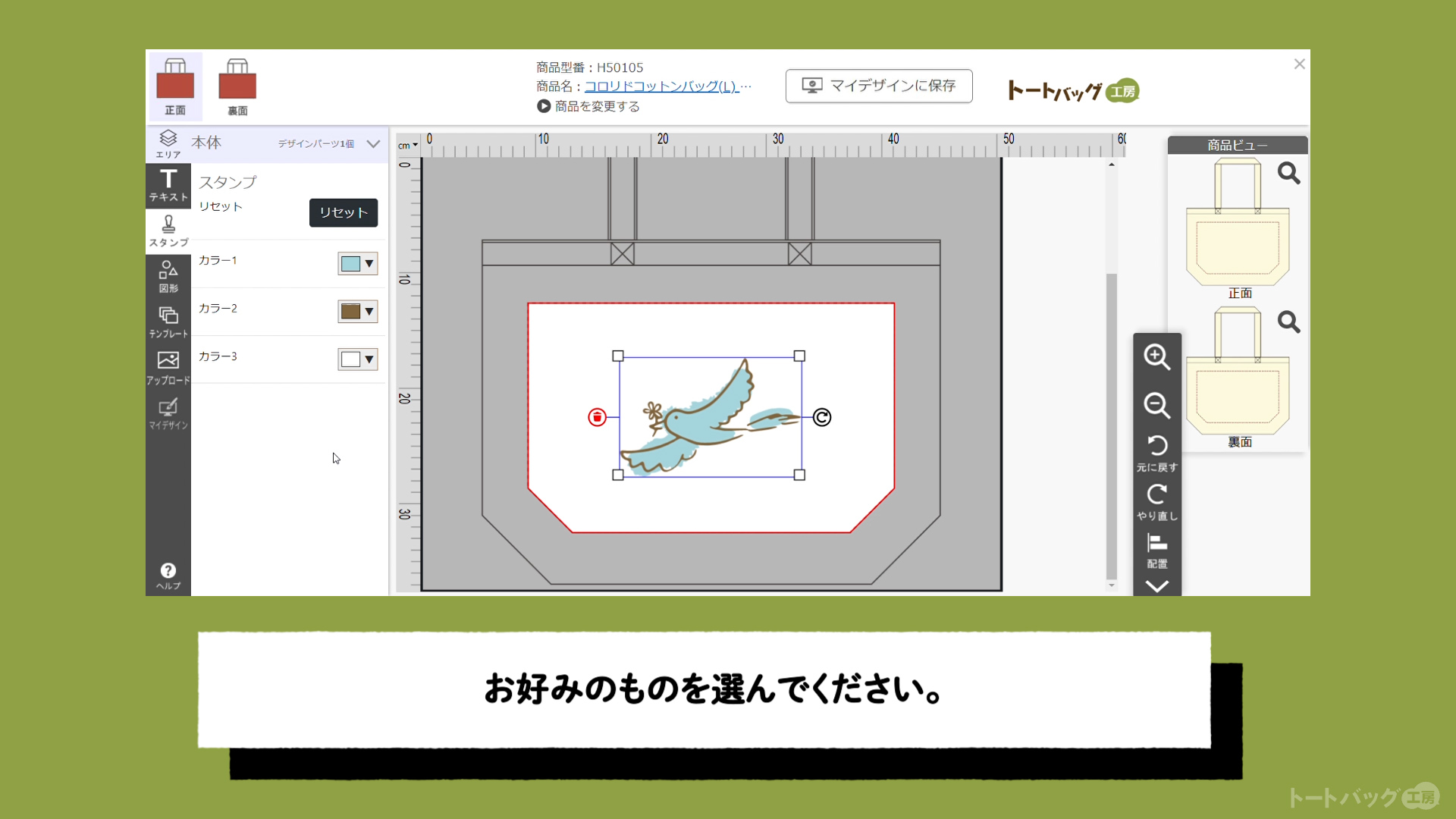Open 配置 alignment options
This screenshot has height=819, width=1456.
(1157, 551)
